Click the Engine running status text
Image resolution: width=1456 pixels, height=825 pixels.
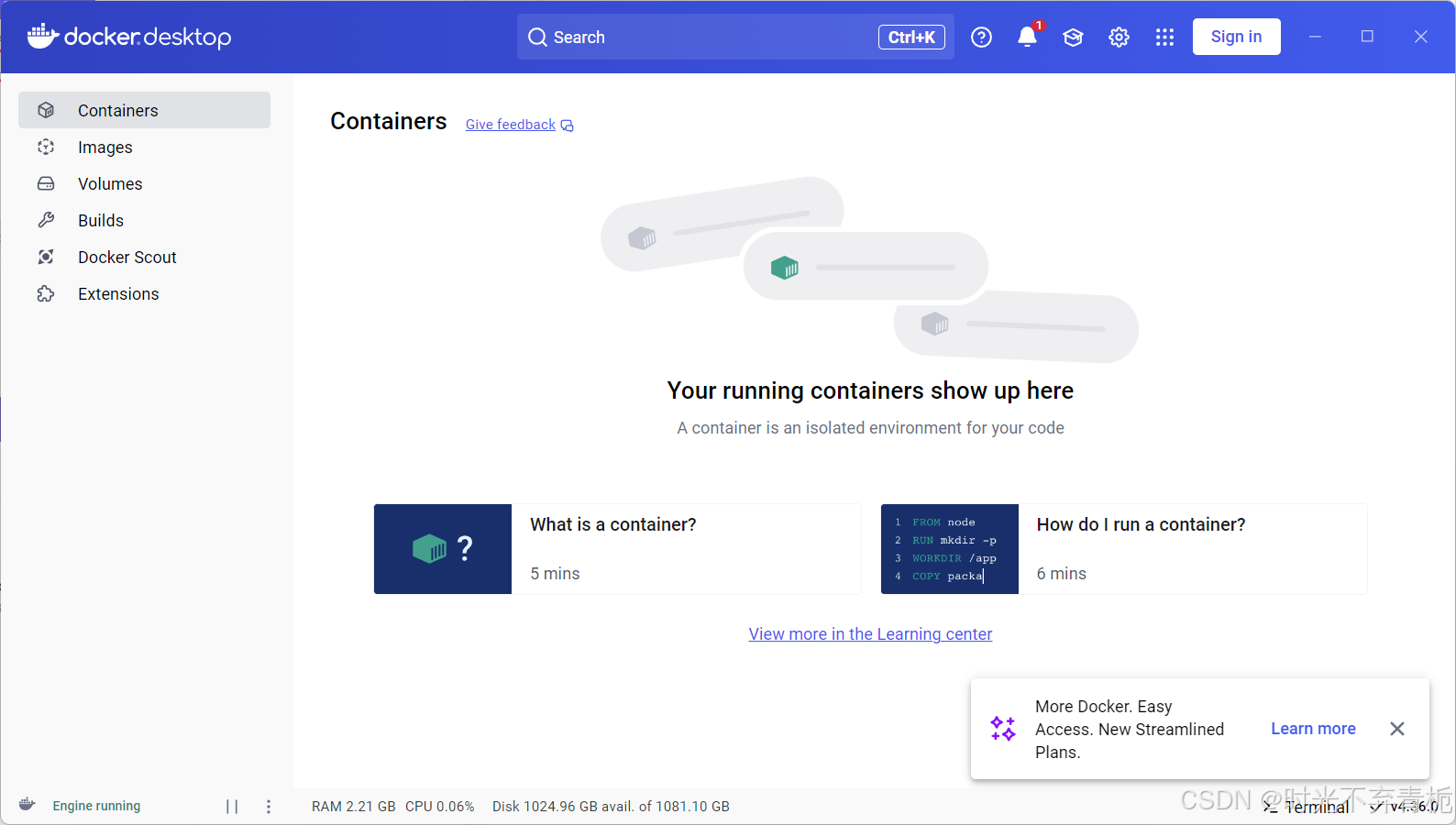(96, 806)
